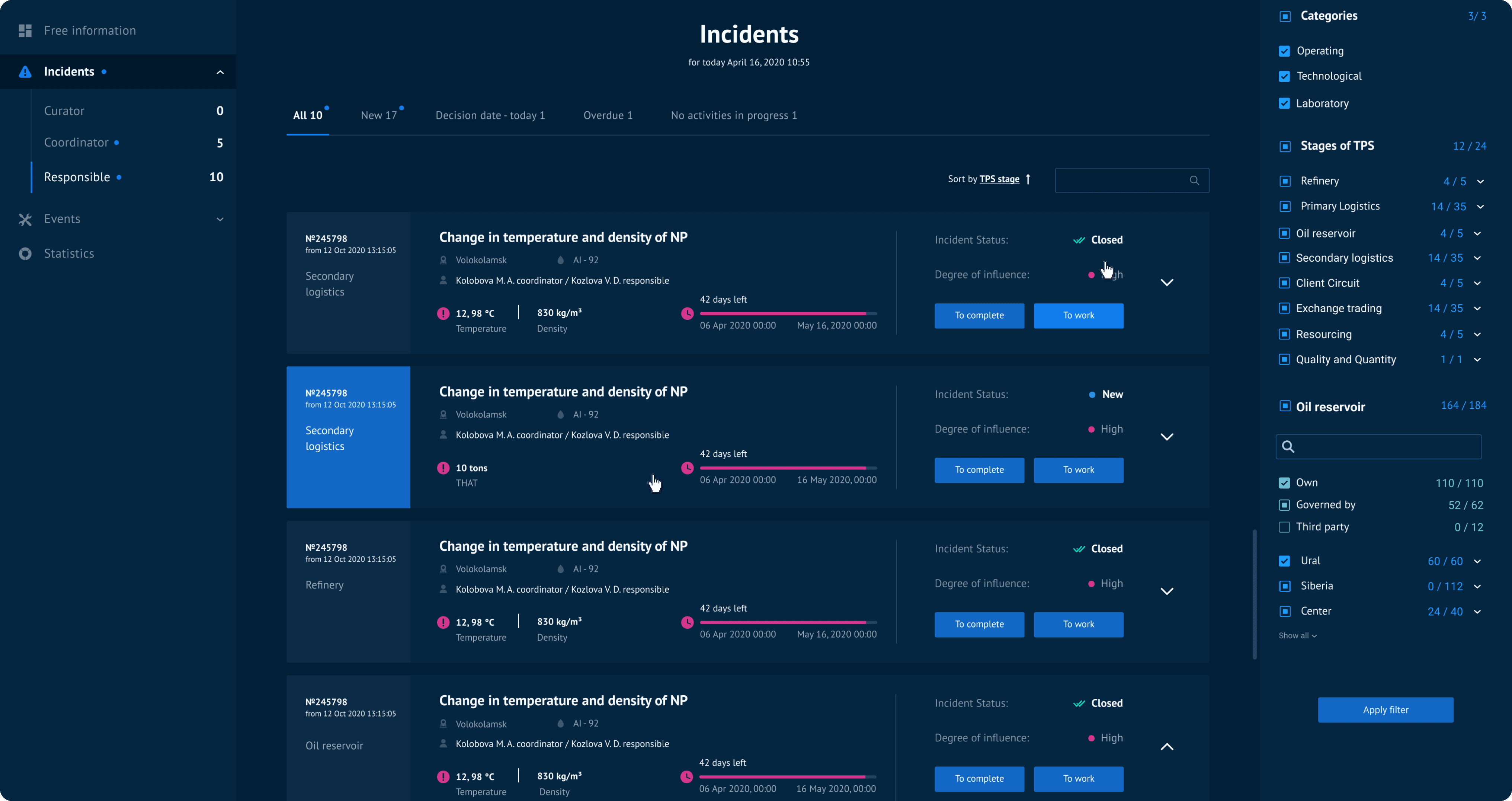The width and height of the screenshot is (1512, 801).
Task: Click the magnifier icon in incidents search
Action: (x=1194, y=180)
